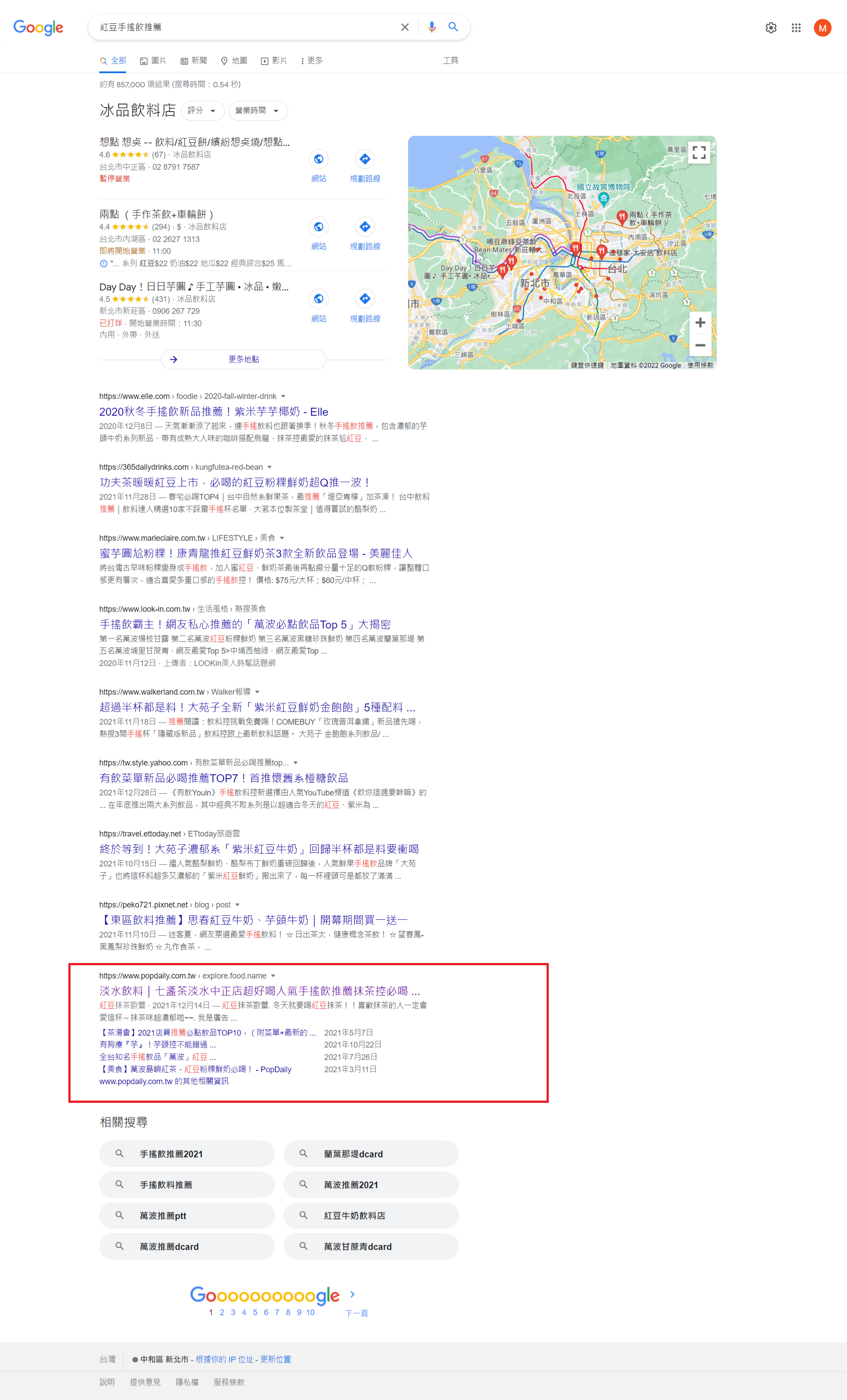Screen dimensions: 847x1400
Task: Zoom out on the map
Action: (701, 345)
